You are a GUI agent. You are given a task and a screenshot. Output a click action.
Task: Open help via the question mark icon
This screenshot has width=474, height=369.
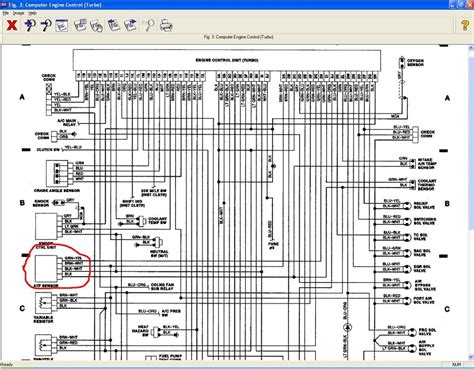(x=465, y=25)
